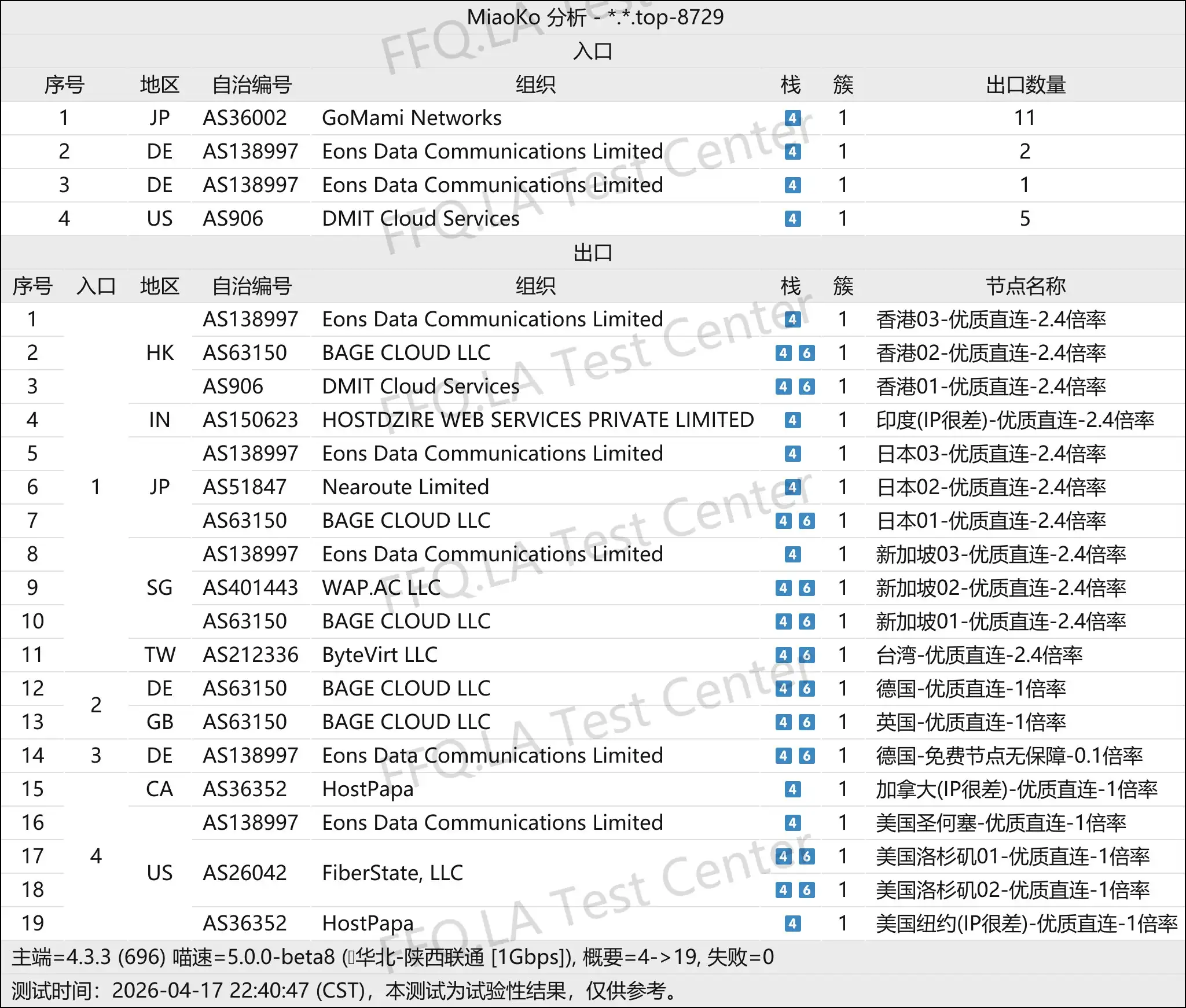Select the 入口 section header
The height and width of the screenshot is (1008, 1186).
click(593, 51)
